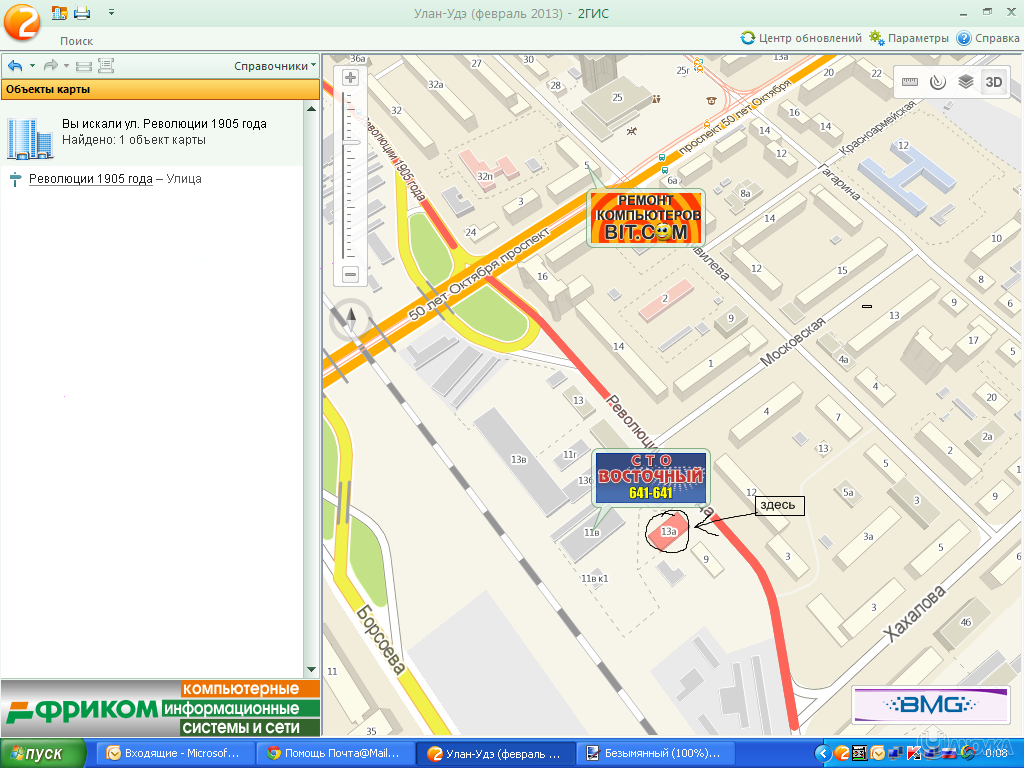Click the СТО Восточный ad banner on map
Screen dimensions: 1024x768
(x=650, y=478)
